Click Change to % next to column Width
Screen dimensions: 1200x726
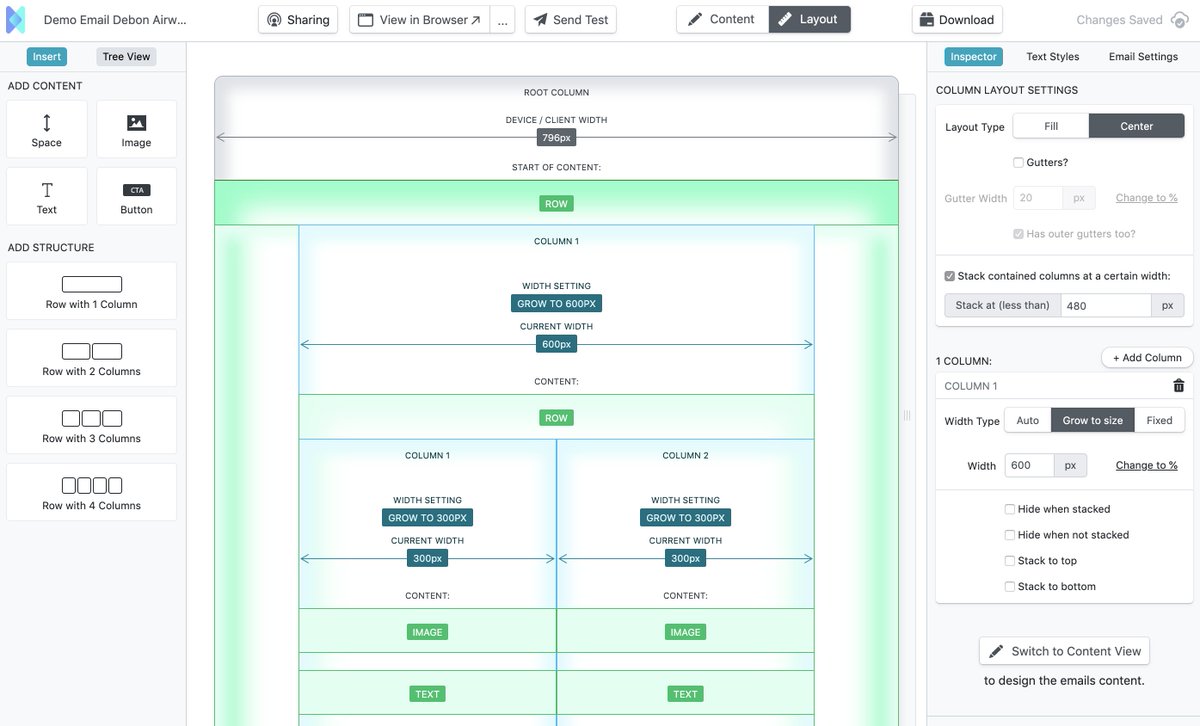click(1146, 465)
